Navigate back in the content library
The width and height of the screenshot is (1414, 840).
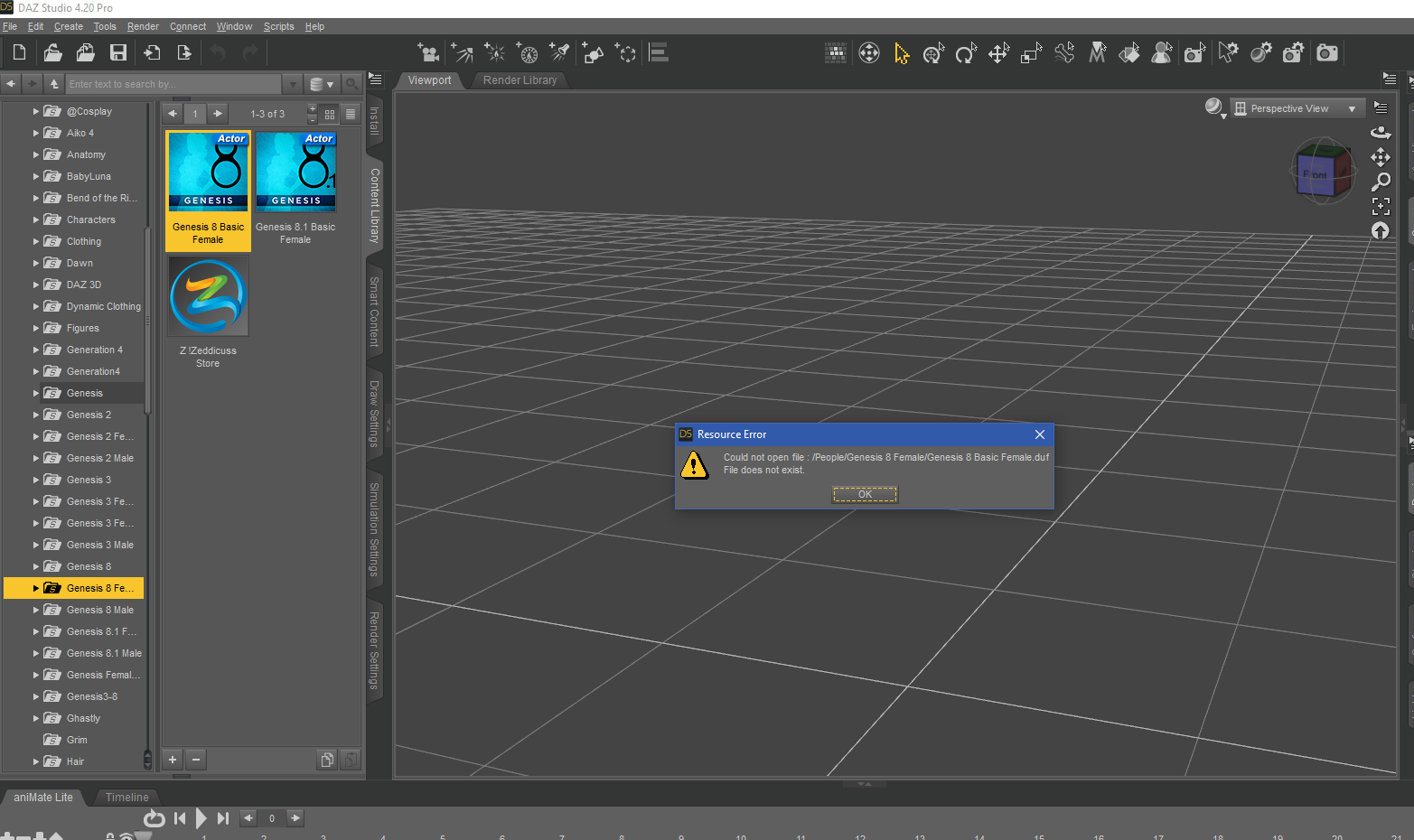click(x=11, y=84)
